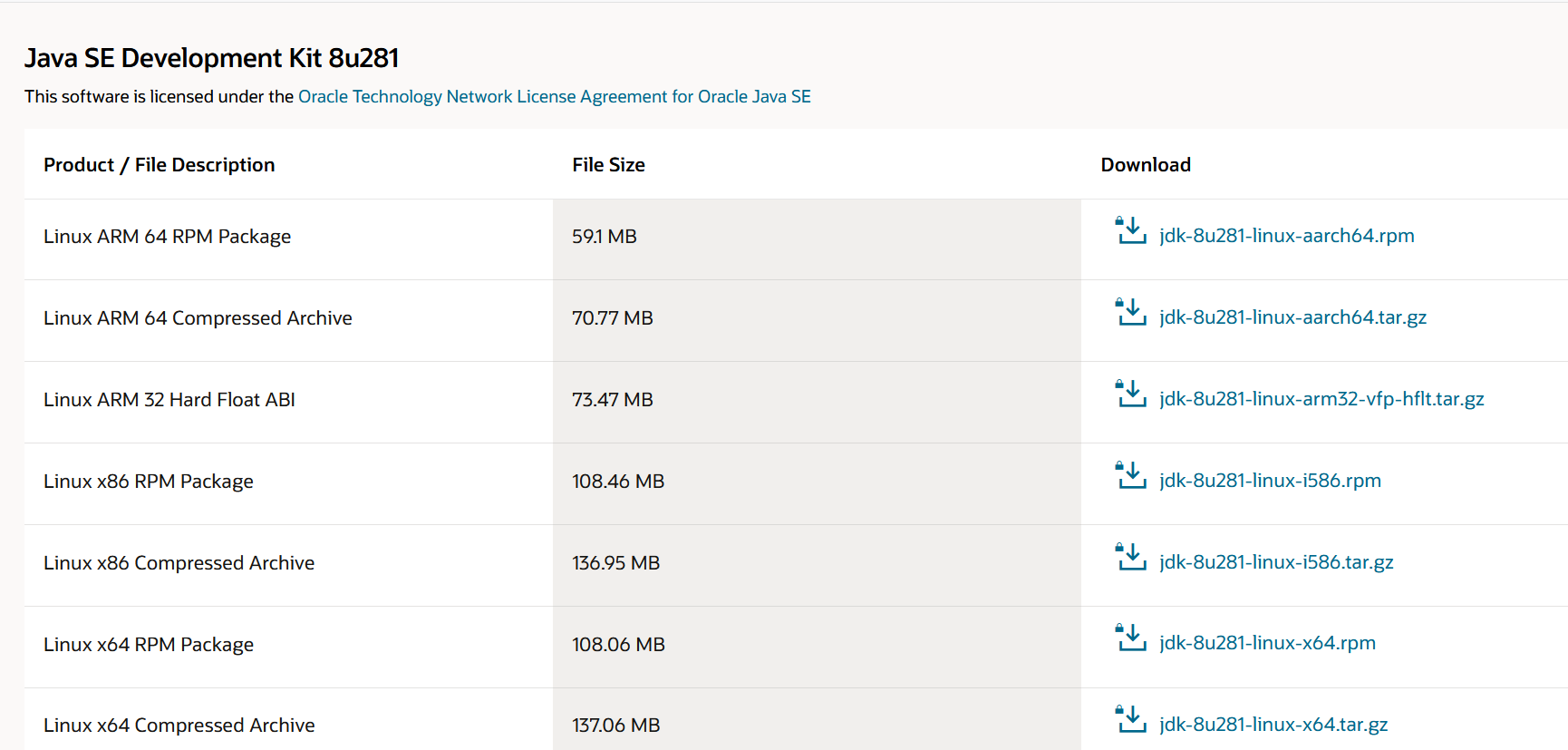This screenshot has height=750, width=1568.
Task: Click download icon beside linux-x64.rpm
Action: tap(1130, 638)
